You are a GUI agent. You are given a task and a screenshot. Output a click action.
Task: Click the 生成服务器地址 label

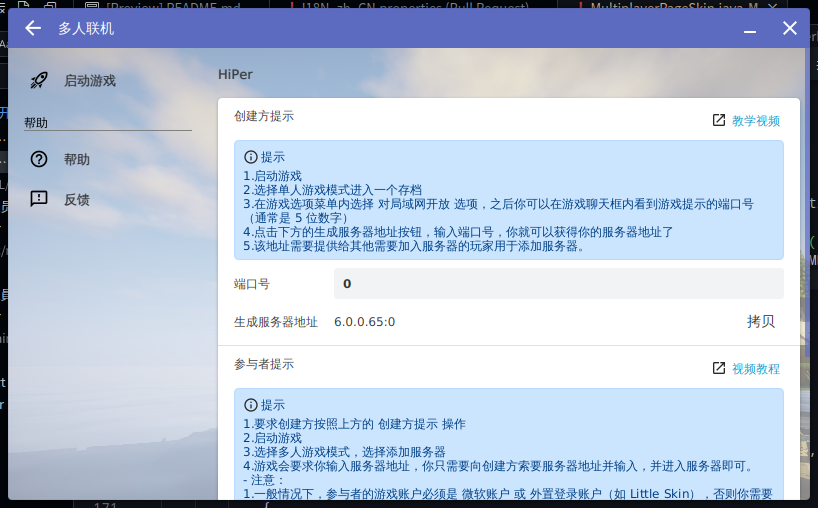(x=275, y=322)
